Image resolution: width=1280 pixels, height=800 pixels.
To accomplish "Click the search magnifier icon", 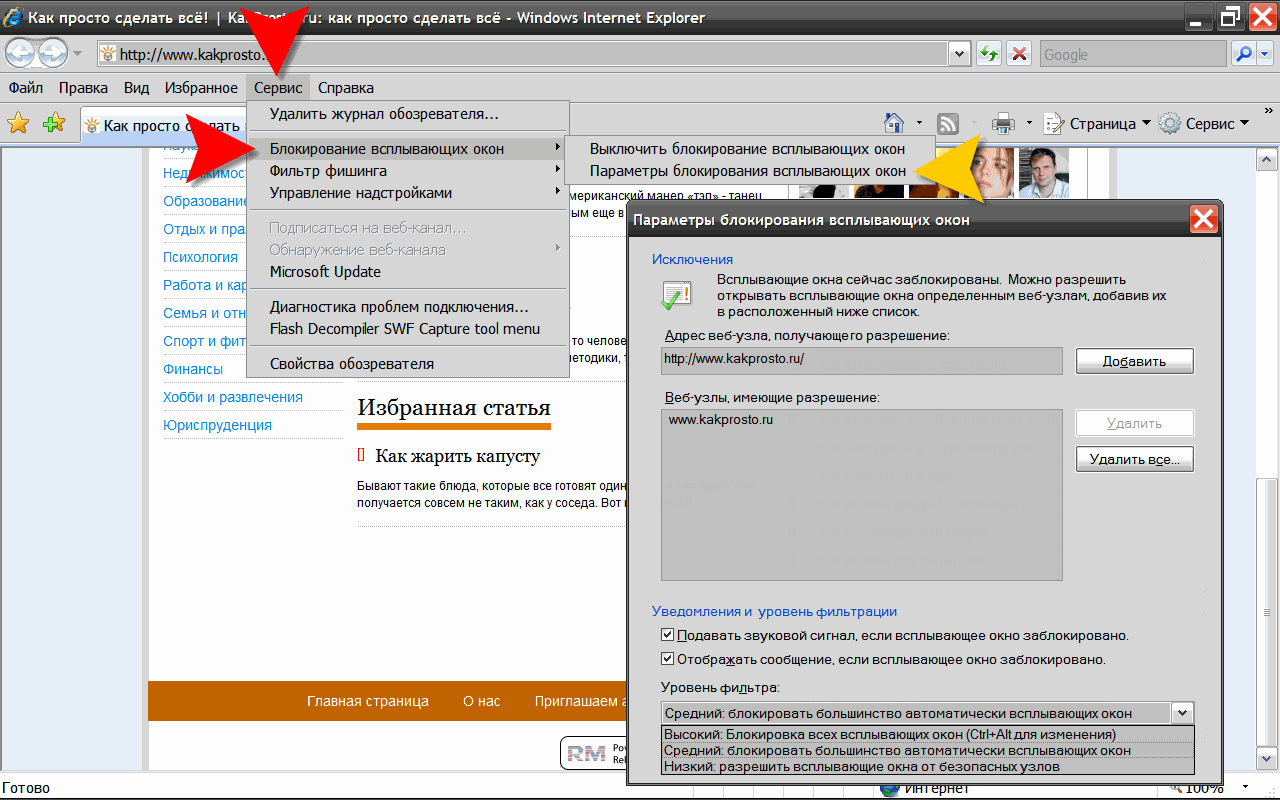I will point(1243,54).
